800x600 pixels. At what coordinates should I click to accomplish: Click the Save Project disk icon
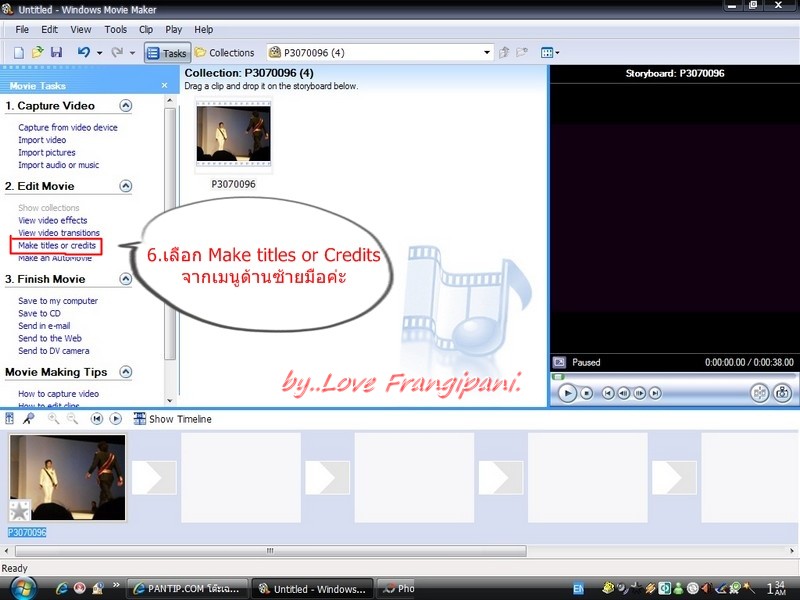56,52
